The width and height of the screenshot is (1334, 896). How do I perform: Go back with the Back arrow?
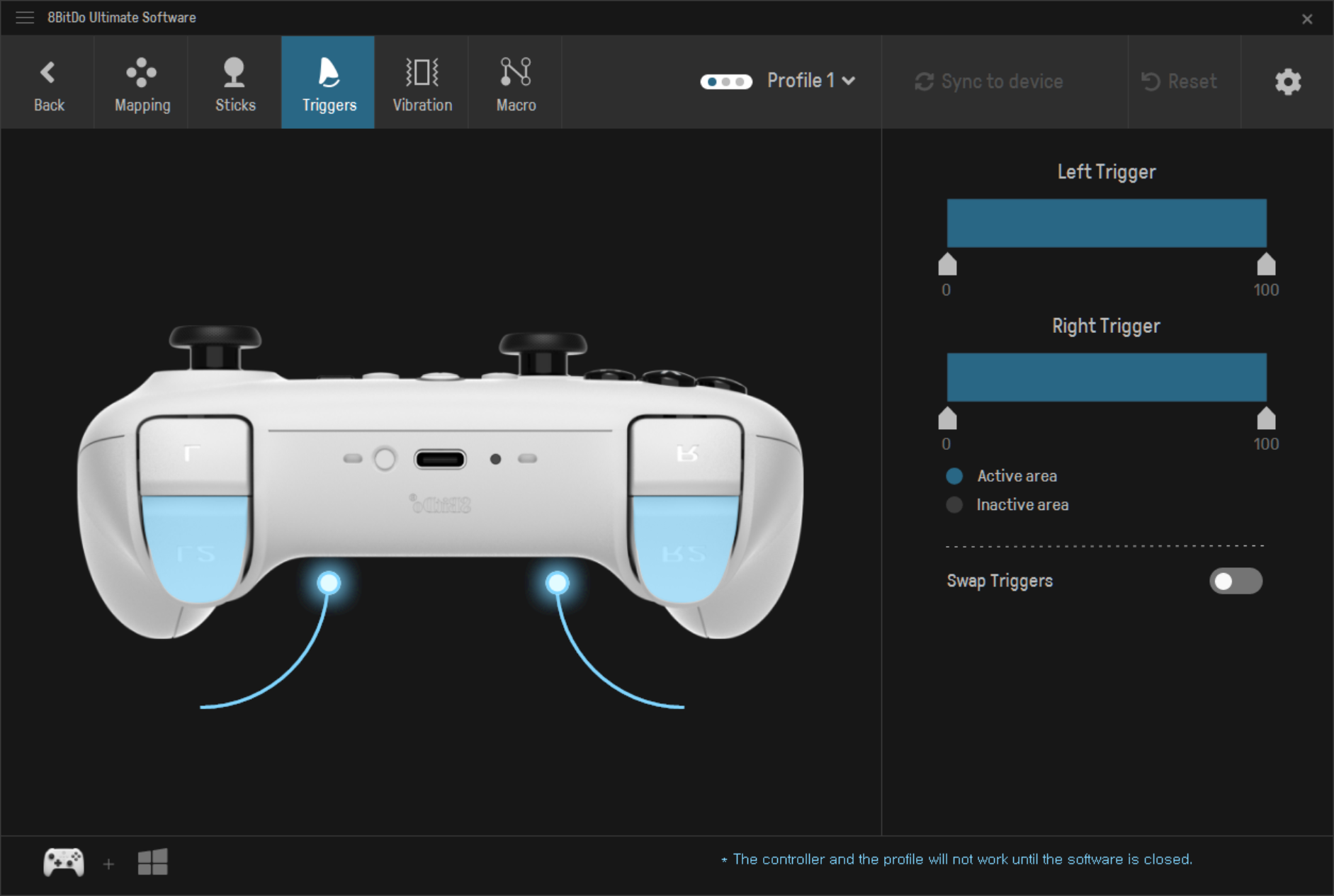click(48, 82)
